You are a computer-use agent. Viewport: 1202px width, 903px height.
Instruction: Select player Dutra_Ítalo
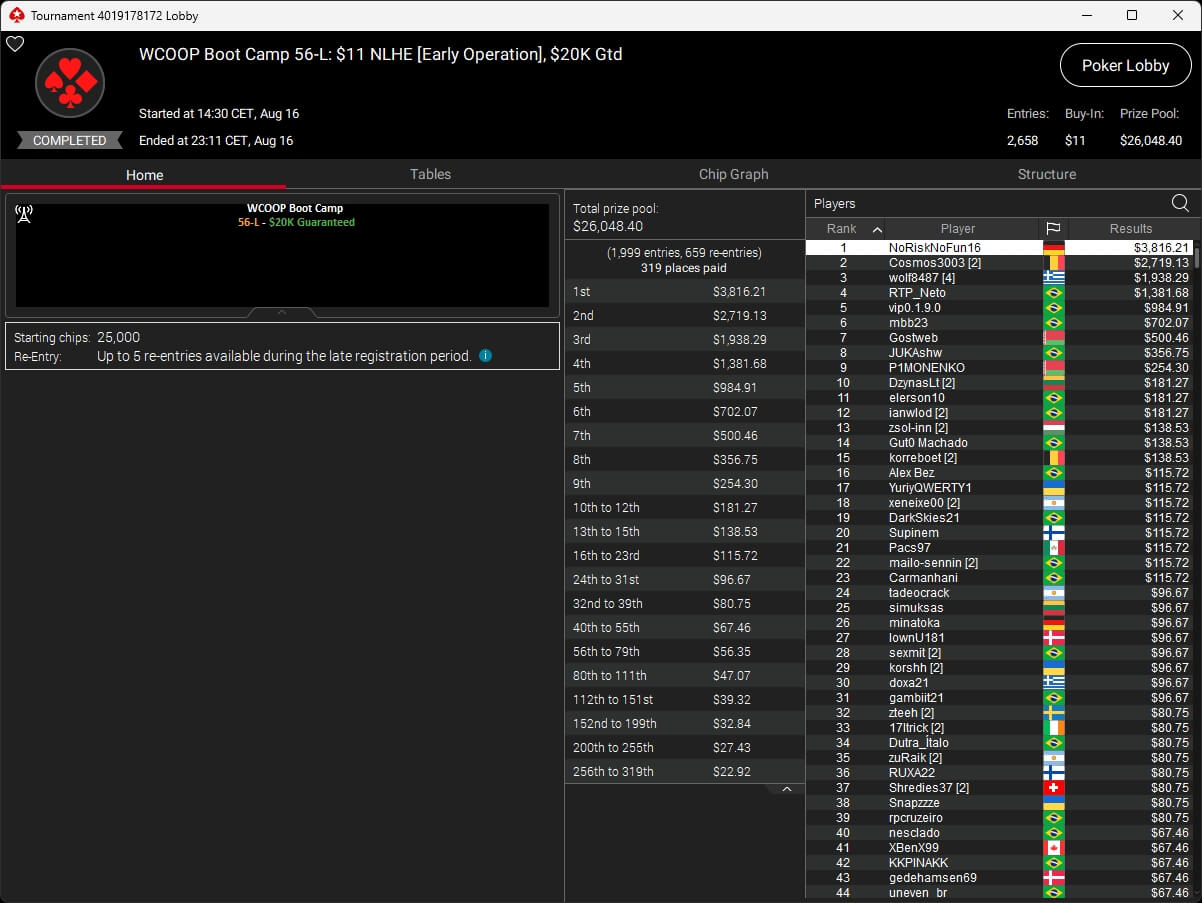(x=999, y=742)
